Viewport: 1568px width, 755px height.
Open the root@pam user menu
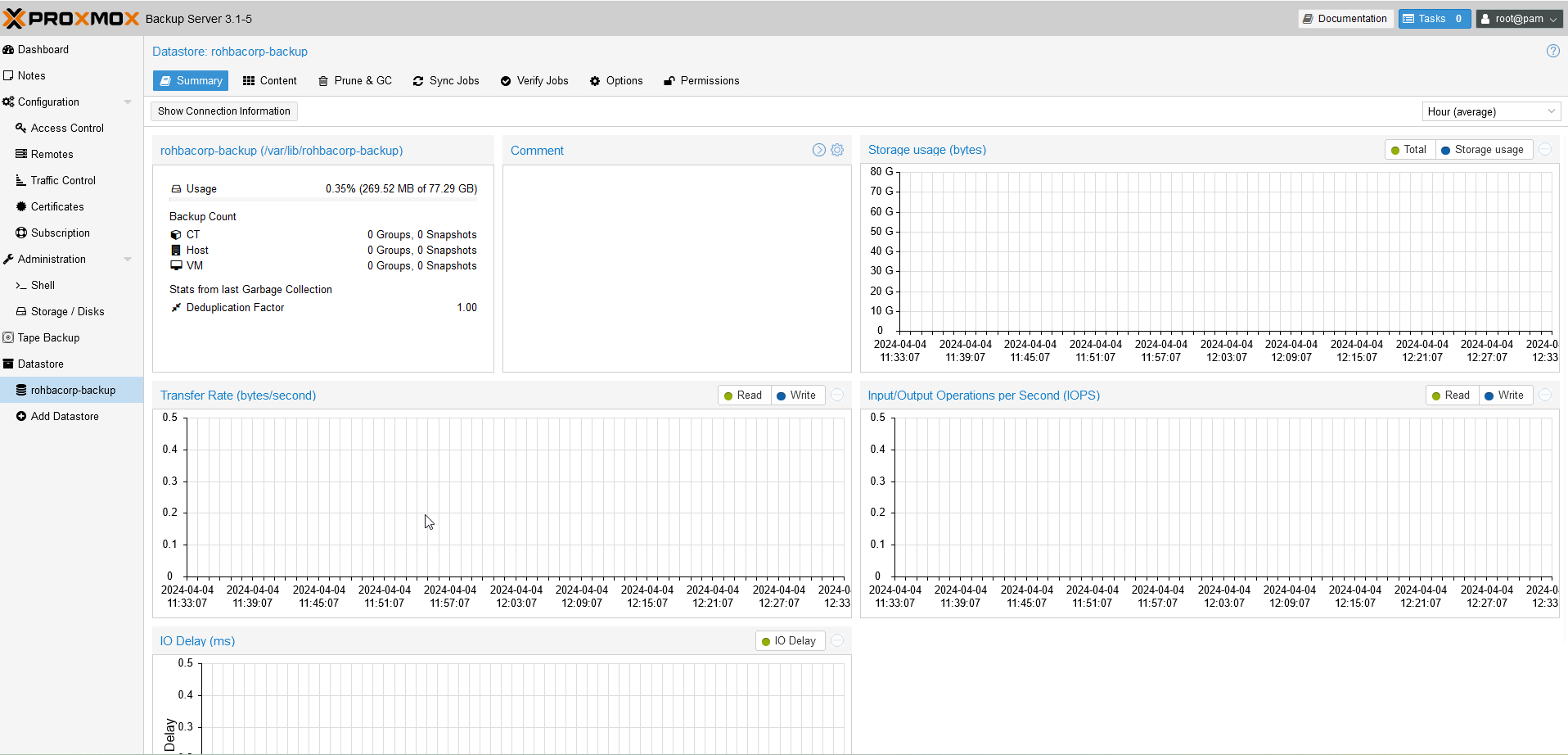[x=1519, y=19]
